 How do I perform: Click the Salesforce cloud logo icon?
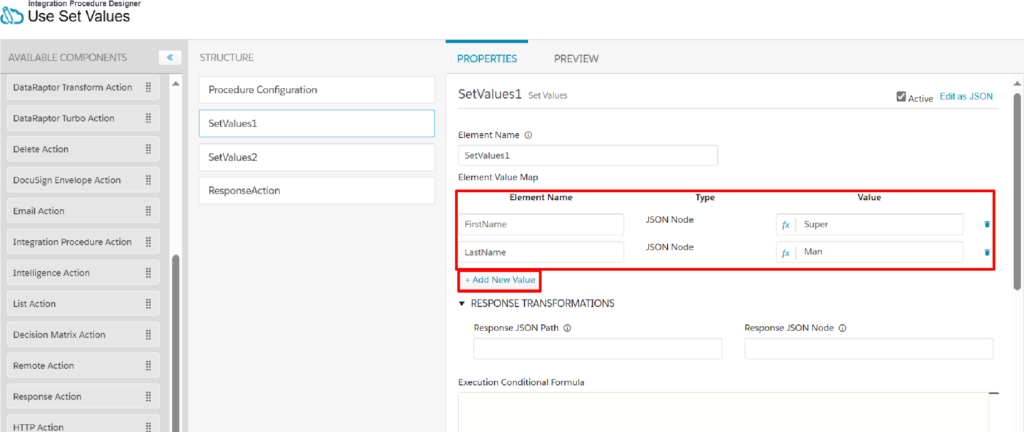click(x=12, y=16)
